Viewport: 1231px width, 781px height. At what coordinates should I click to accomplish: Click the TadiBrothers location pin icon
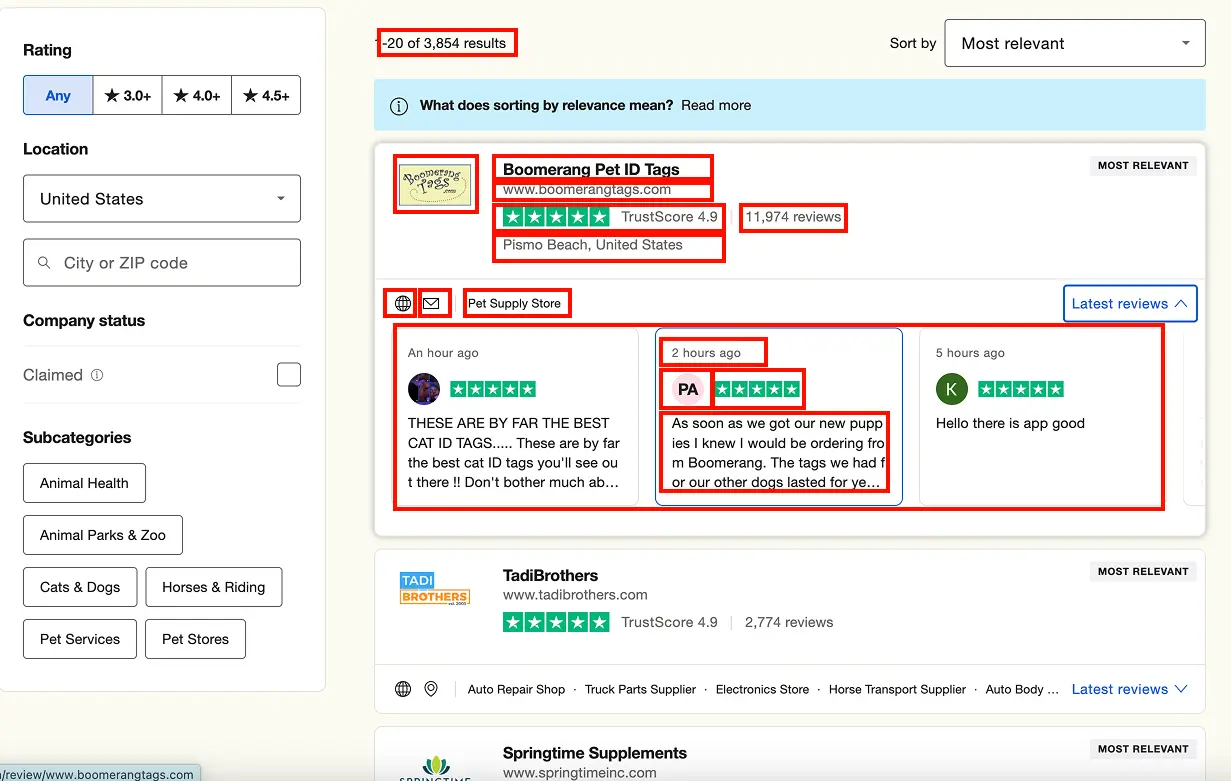click(431, 689)
